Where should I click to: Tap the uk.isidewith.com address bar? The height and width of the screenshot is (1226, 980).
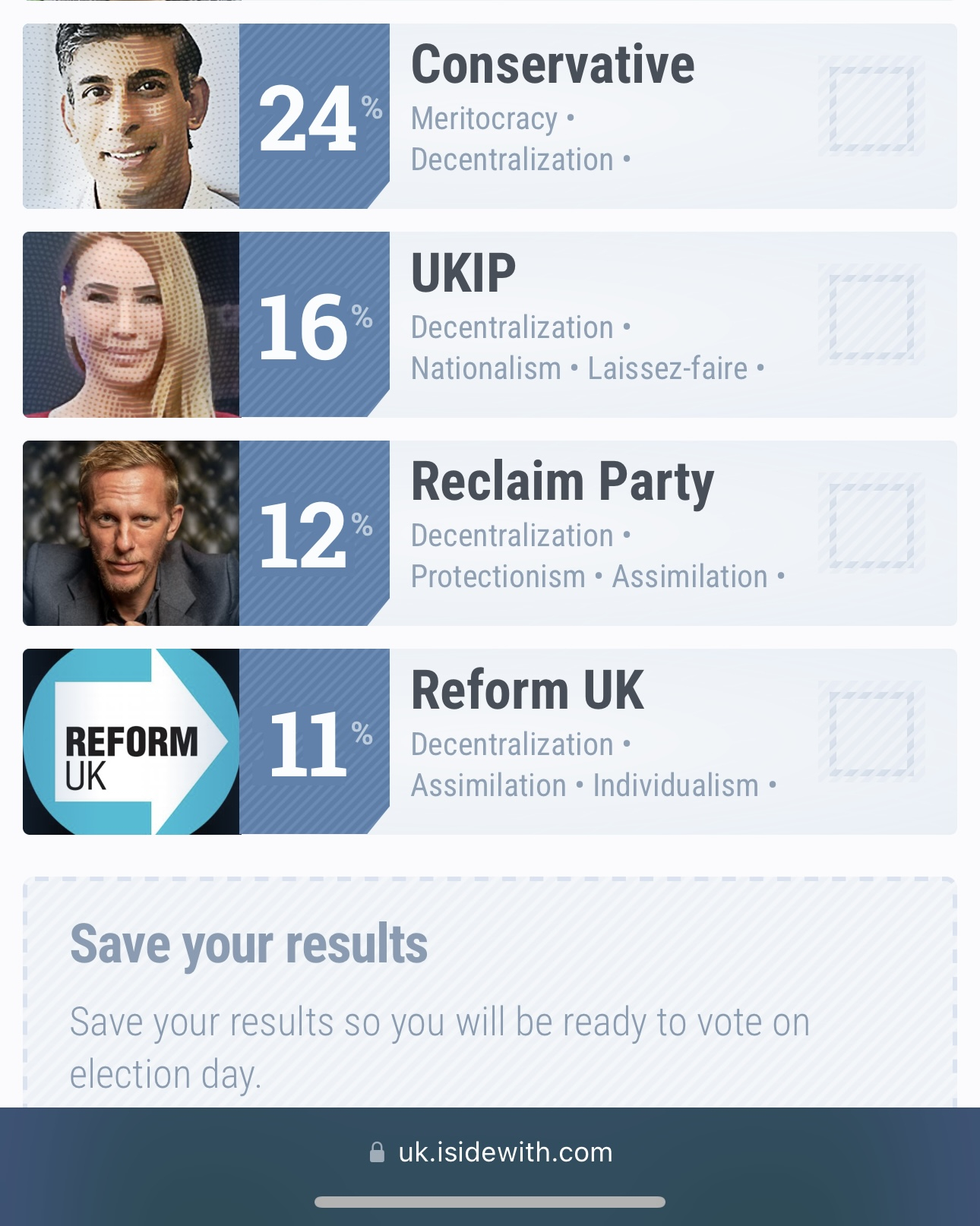tap(490, 1152)
